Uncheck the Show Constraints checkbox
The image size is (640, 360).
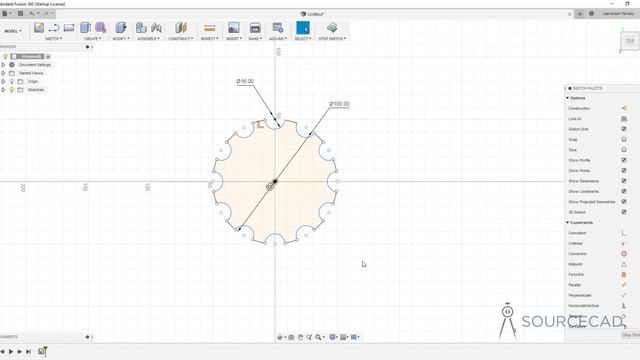tap(624, 191)
